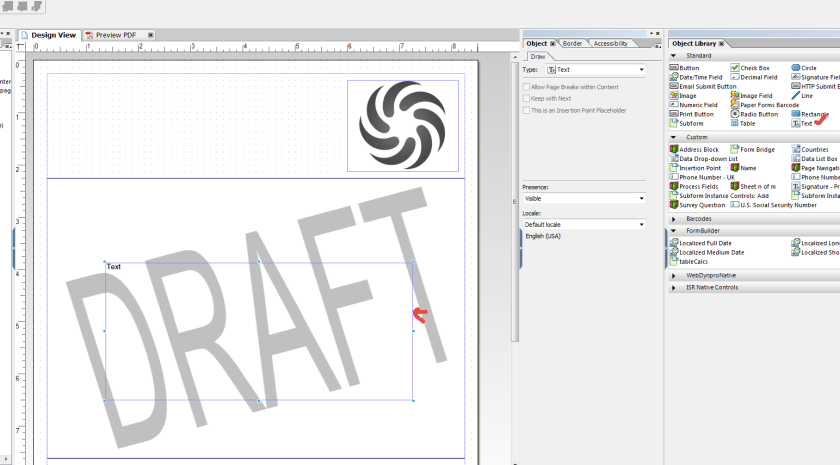Open the Presence dropdown set to Visible
840x465 pixels.
tap(584, 199)
